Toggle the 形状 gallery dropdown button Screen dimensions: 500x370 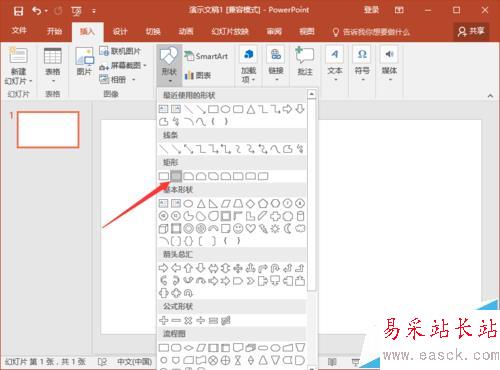[x=169, y=65]
